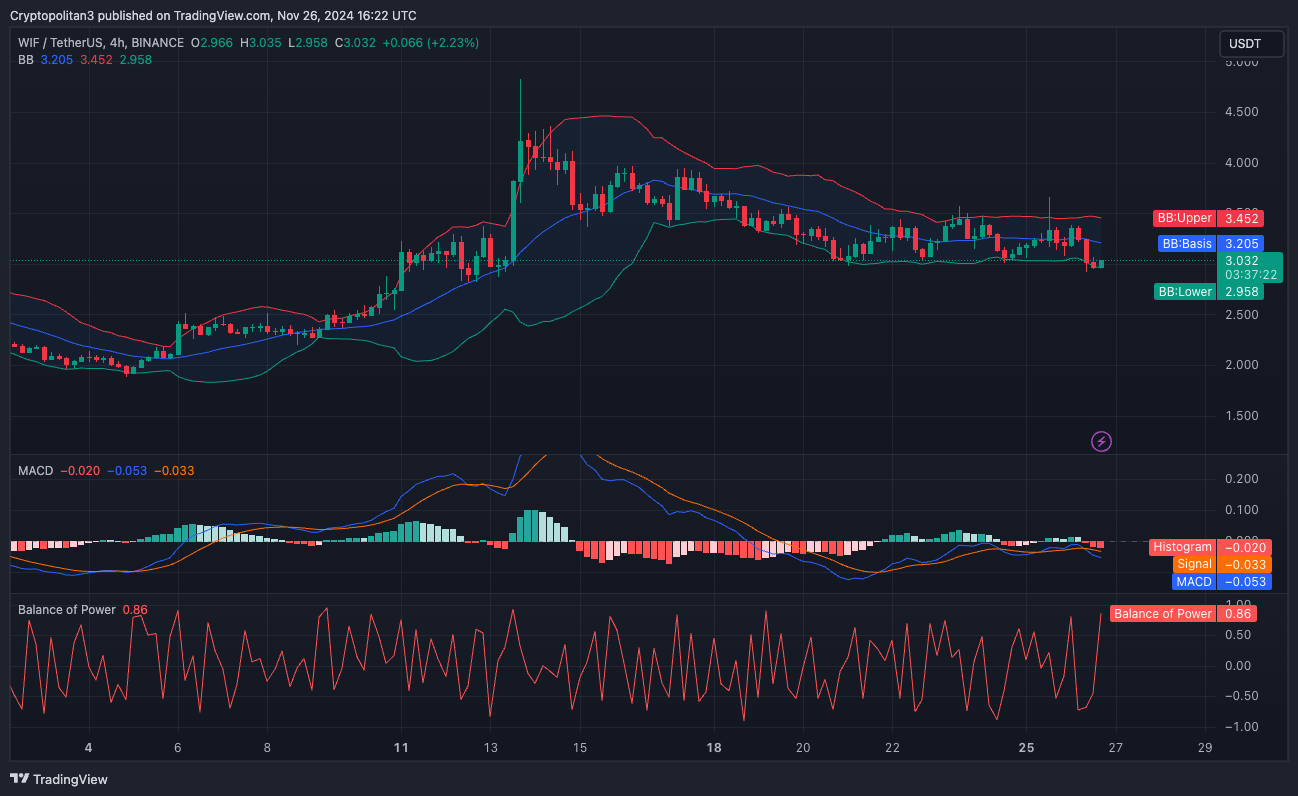This screenshot has width=1298, height=796.
Task: Click the 2.000 price axis label
Action: tap(1241, 365)
